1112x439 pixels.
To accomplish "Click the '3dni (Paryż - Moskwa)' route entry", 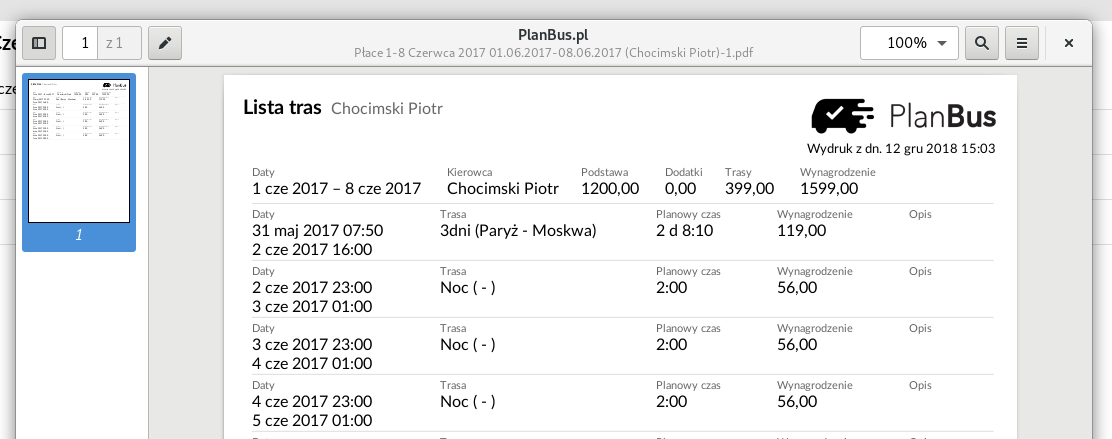I will pyautogui.click(x=518, y=230).
